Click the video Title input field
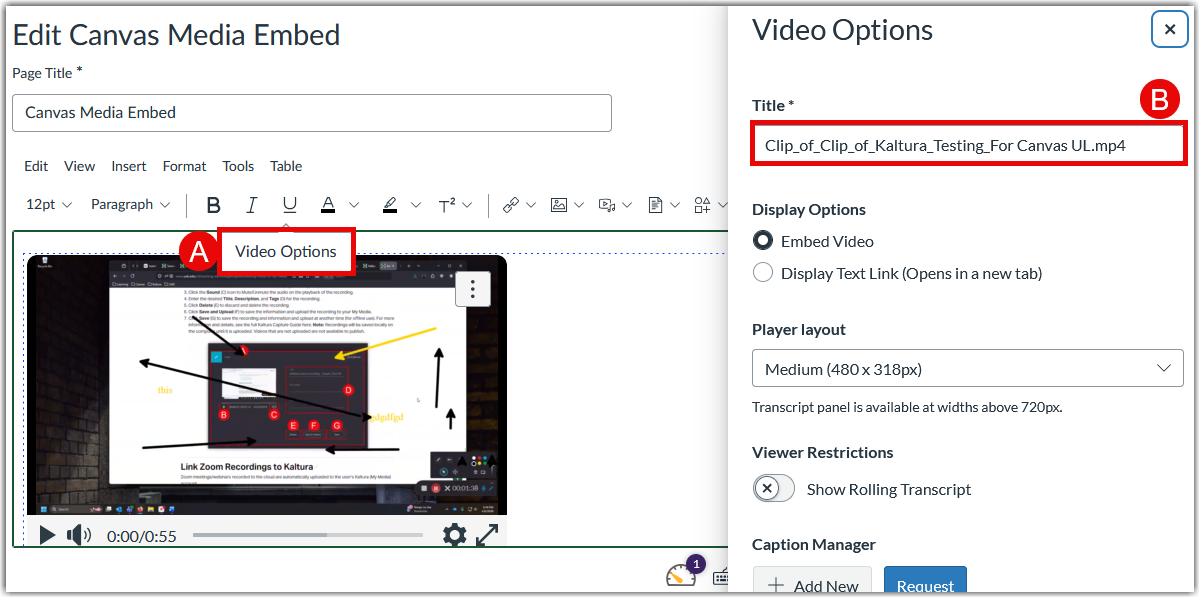Viewport: 1200px width, 598px height. pyautogui.click(x=968, y=145)
